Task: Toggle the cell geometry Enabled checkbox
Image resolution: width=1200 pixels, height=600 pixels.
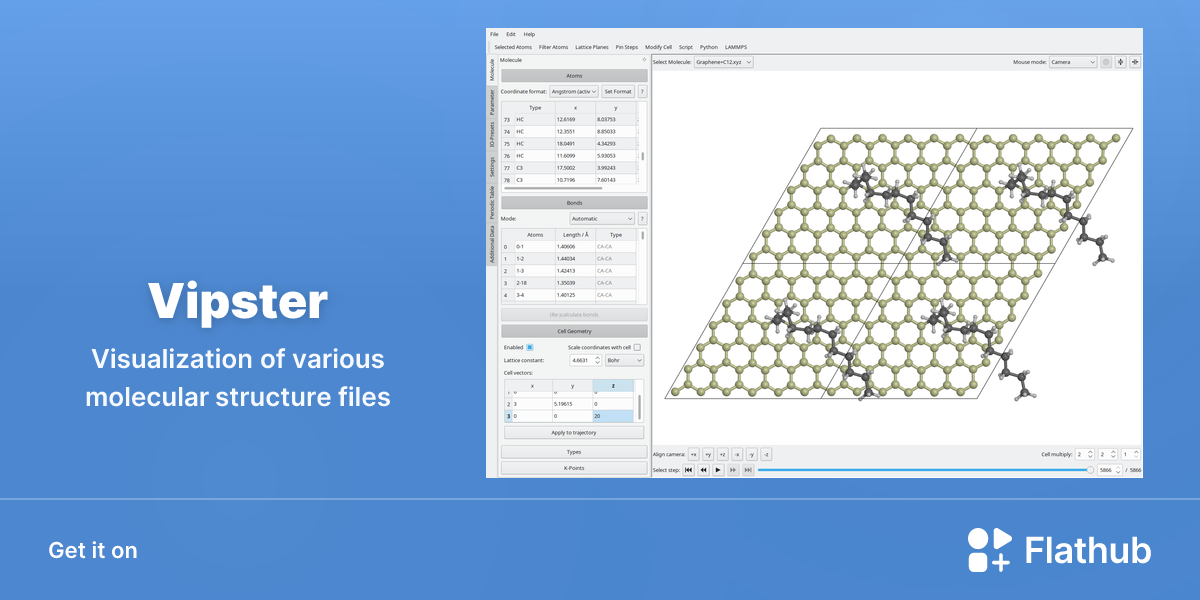Action: [530, 347]
